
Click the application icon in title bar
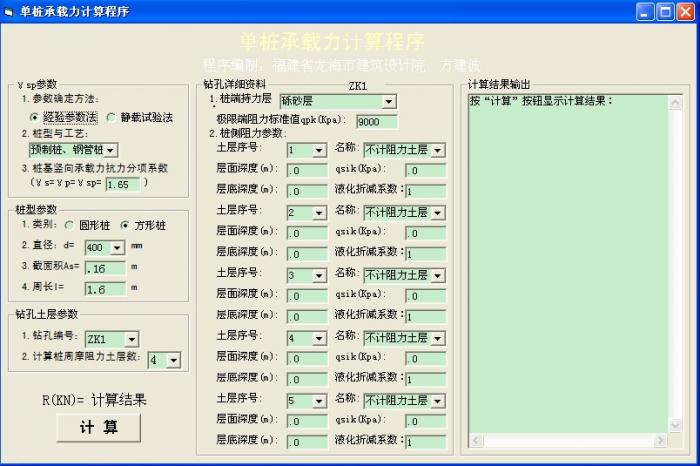10,11
